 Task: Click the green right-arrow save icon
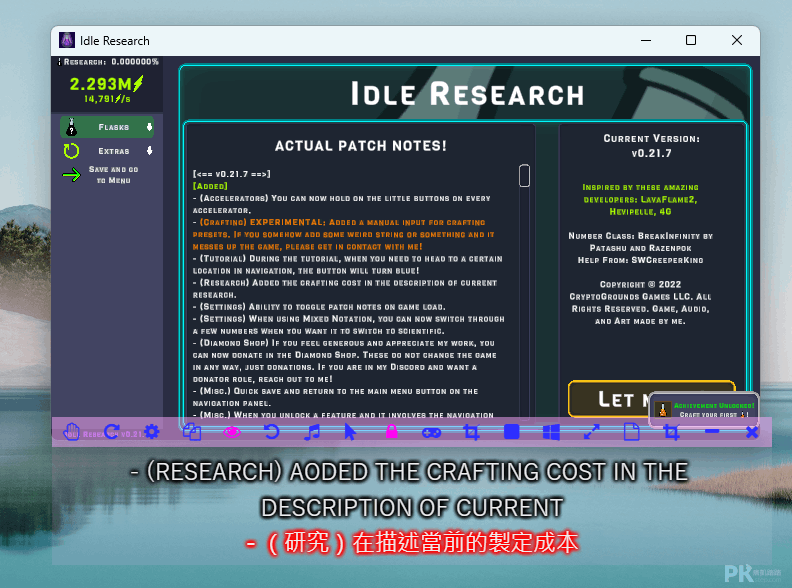[x=71, y=175]
